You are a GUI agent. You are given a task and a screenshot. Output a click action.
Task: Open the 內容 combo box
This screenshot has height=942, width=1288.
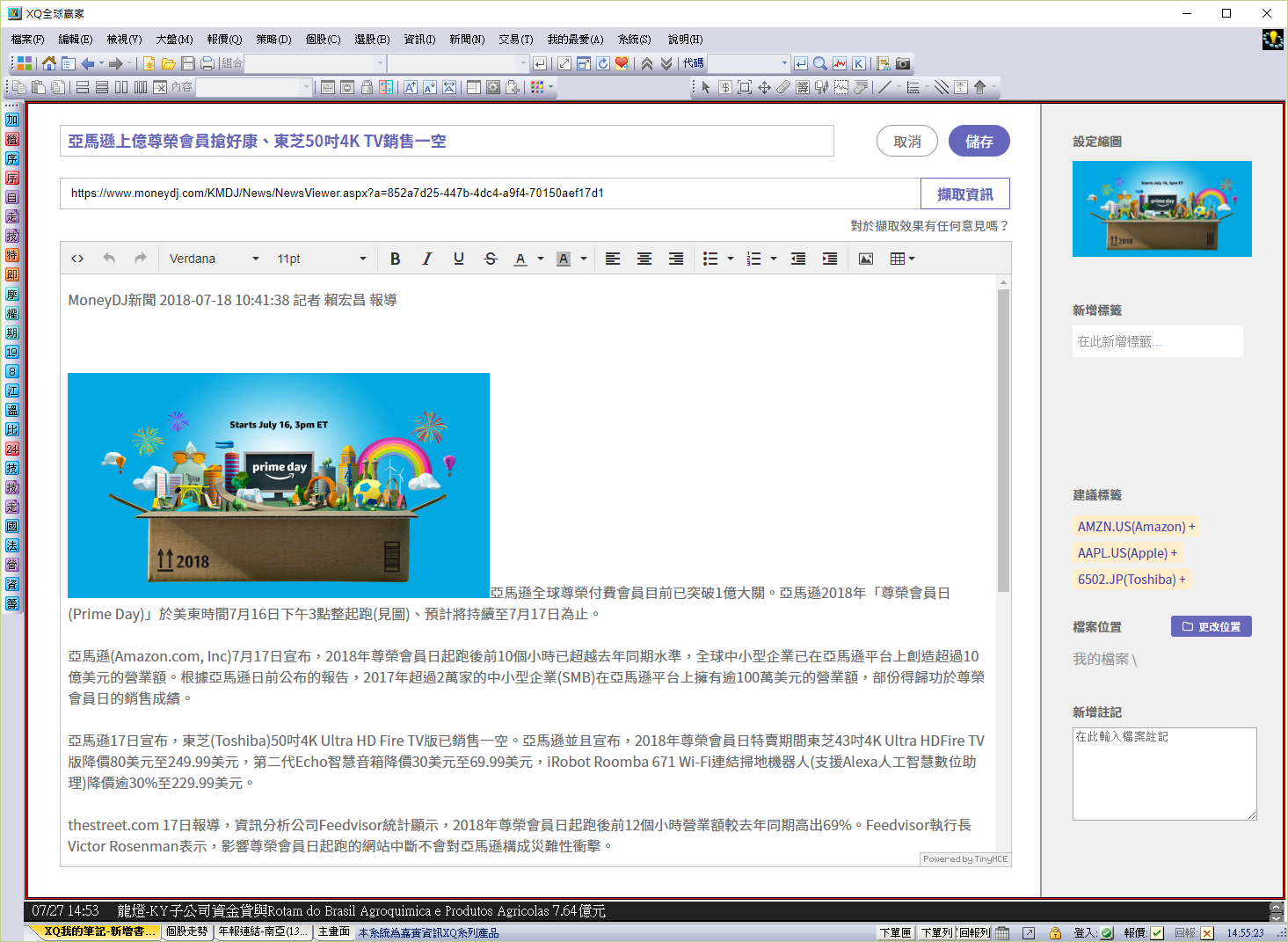(x=253, y=87)
